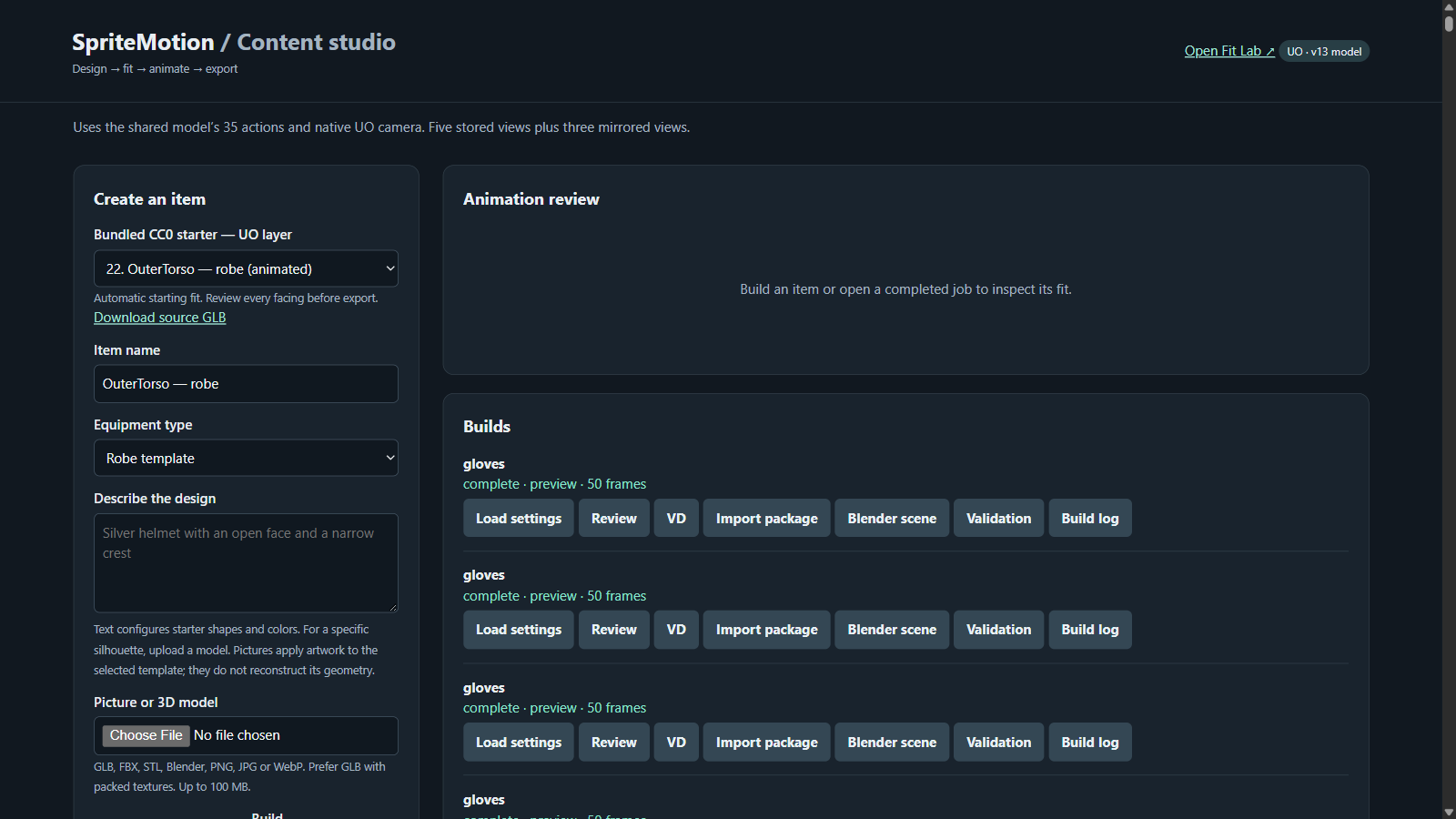Click the 'Design → fit → animate → export' subtitle

click(155, 69)
